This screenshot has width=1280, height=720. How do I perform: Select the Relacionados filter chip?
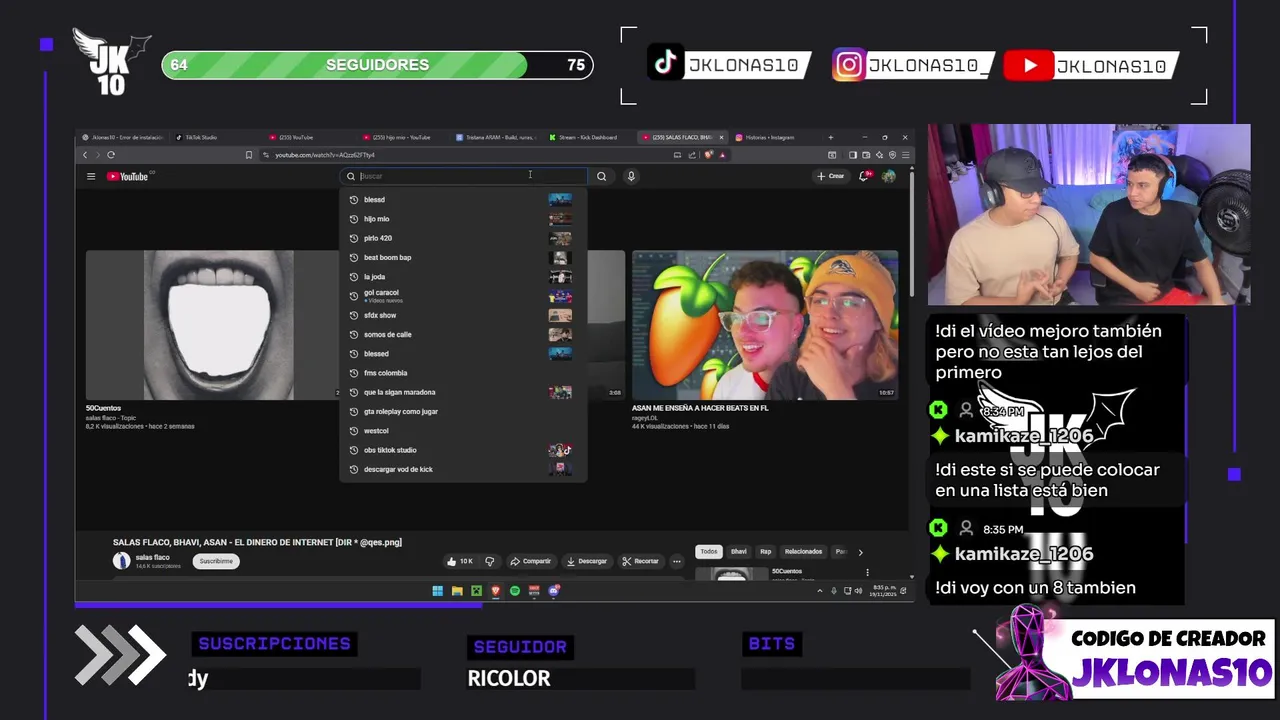click(x=803, y=552)
